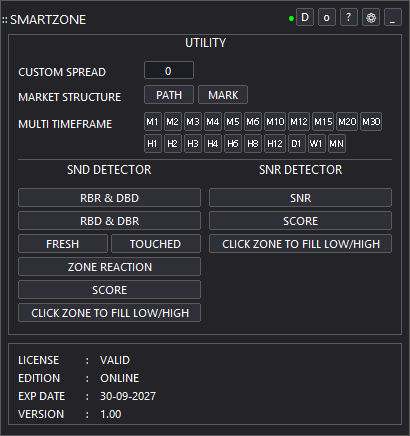Click the RBR & DBD button
This screenshot has height=436, width=410.
click(x=109, y=198)
